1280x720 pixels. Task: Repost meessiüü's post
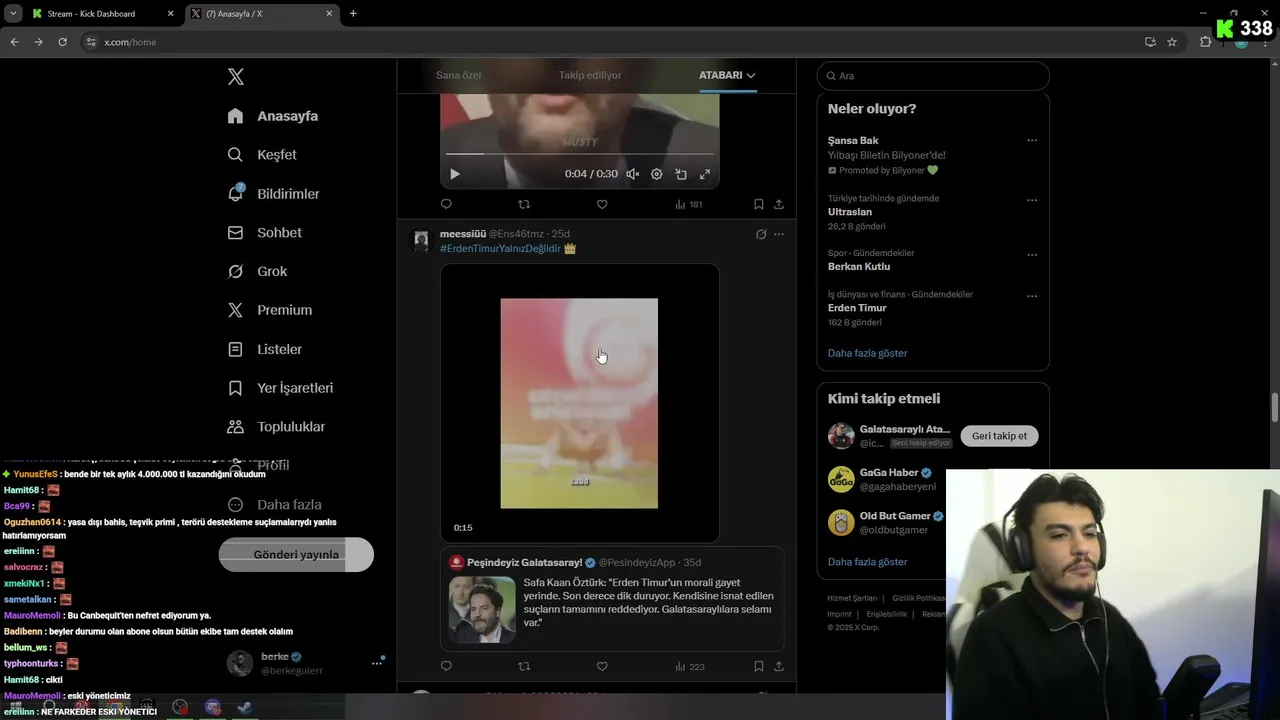tap(524, 666)
